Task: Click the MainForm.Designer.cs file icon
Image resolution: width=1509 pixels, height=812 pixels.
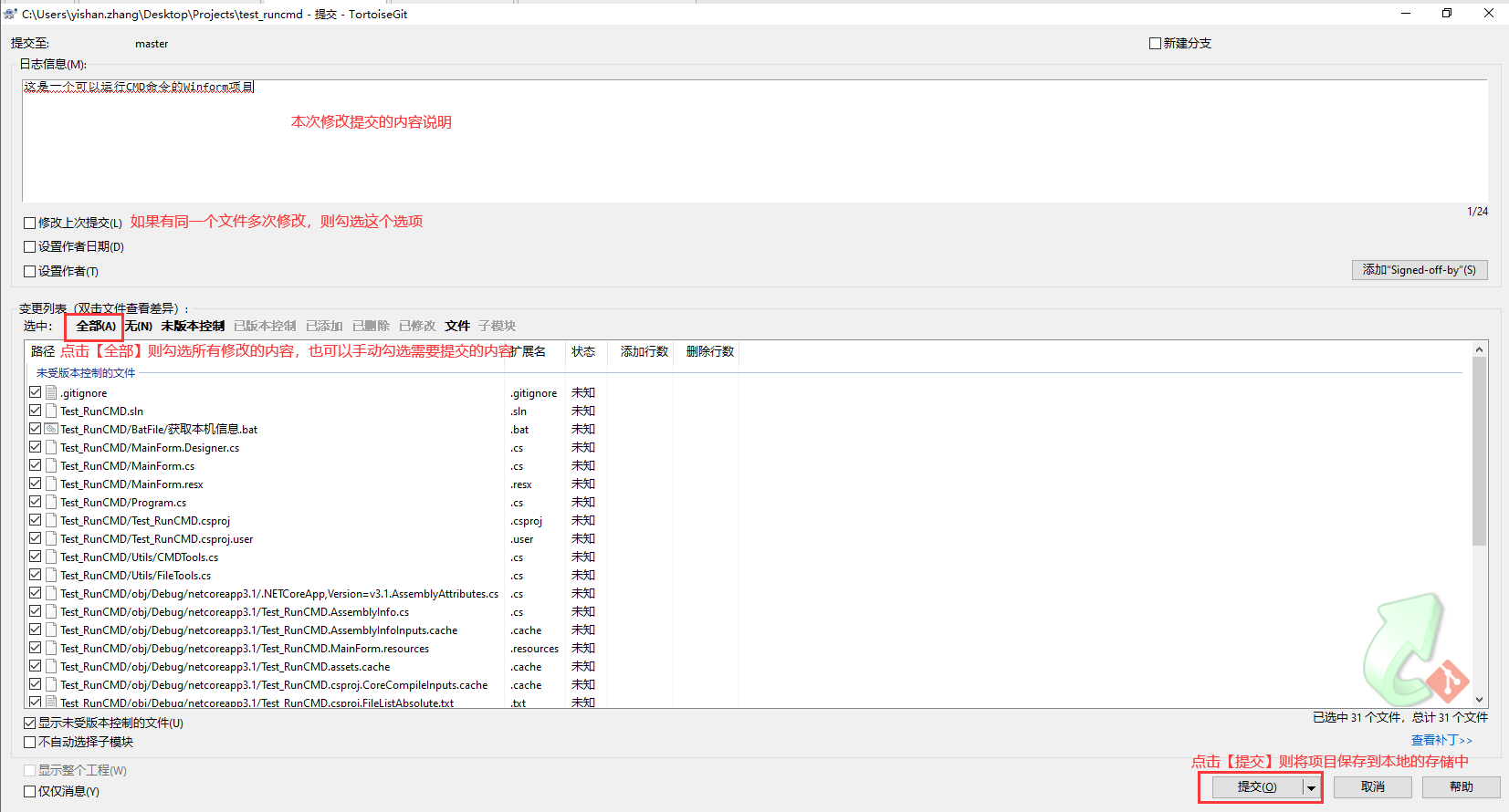Action: pos(51,447)
